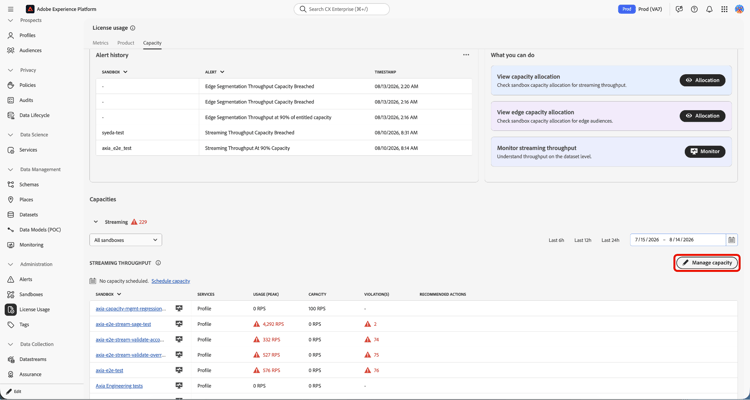Screen dimensions: 750x400
Task: Open Schemas in the sidebar
Action: point(29,184)
